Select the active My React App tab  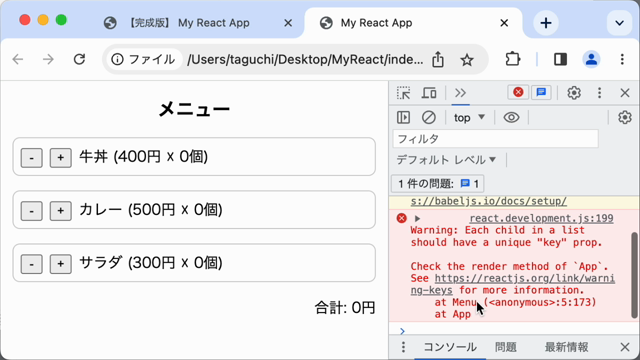(x=412, y=23)
